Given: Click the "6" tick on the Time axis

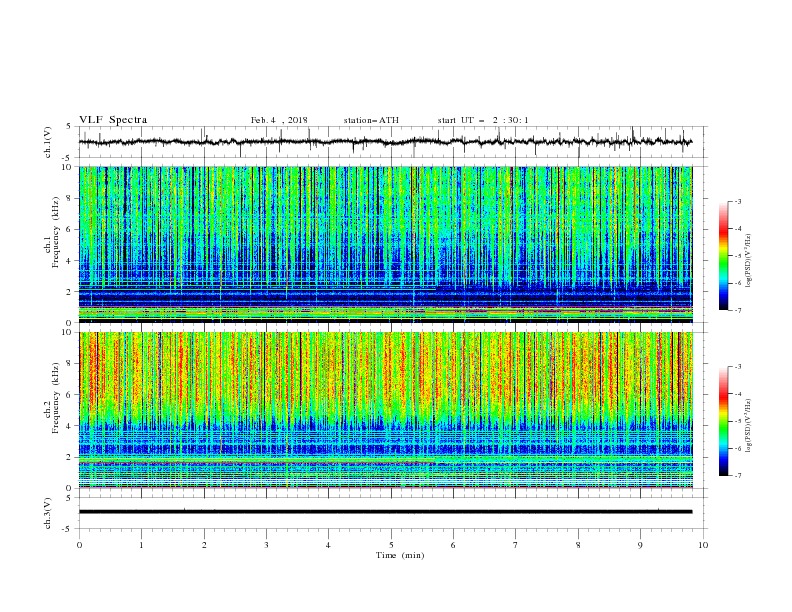Looking at the screenshot, I should pos(453,545).
